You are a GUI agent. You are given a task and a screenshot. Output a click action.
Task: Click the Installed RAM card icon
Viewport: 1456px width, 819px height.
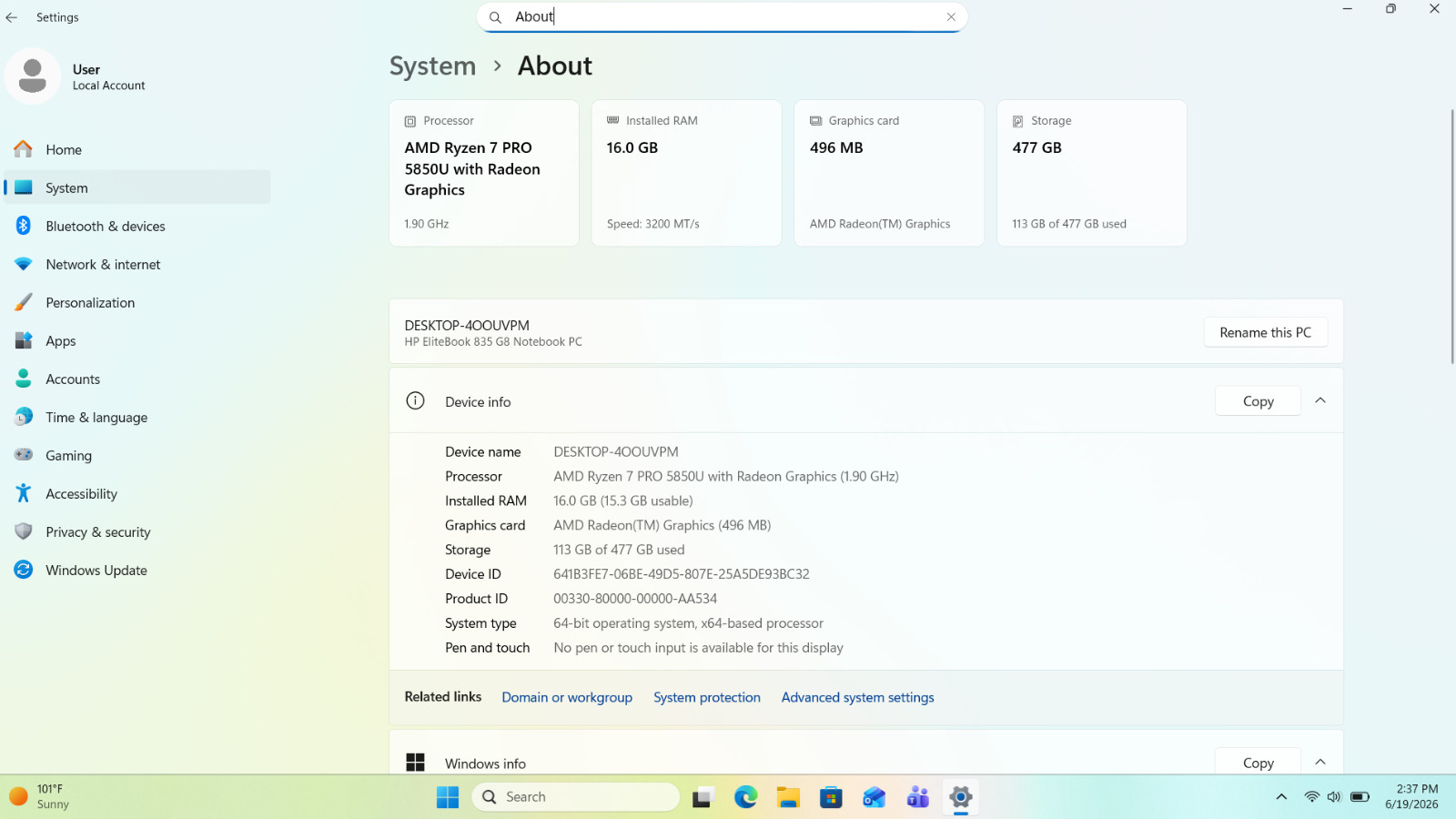pos(613,120)
